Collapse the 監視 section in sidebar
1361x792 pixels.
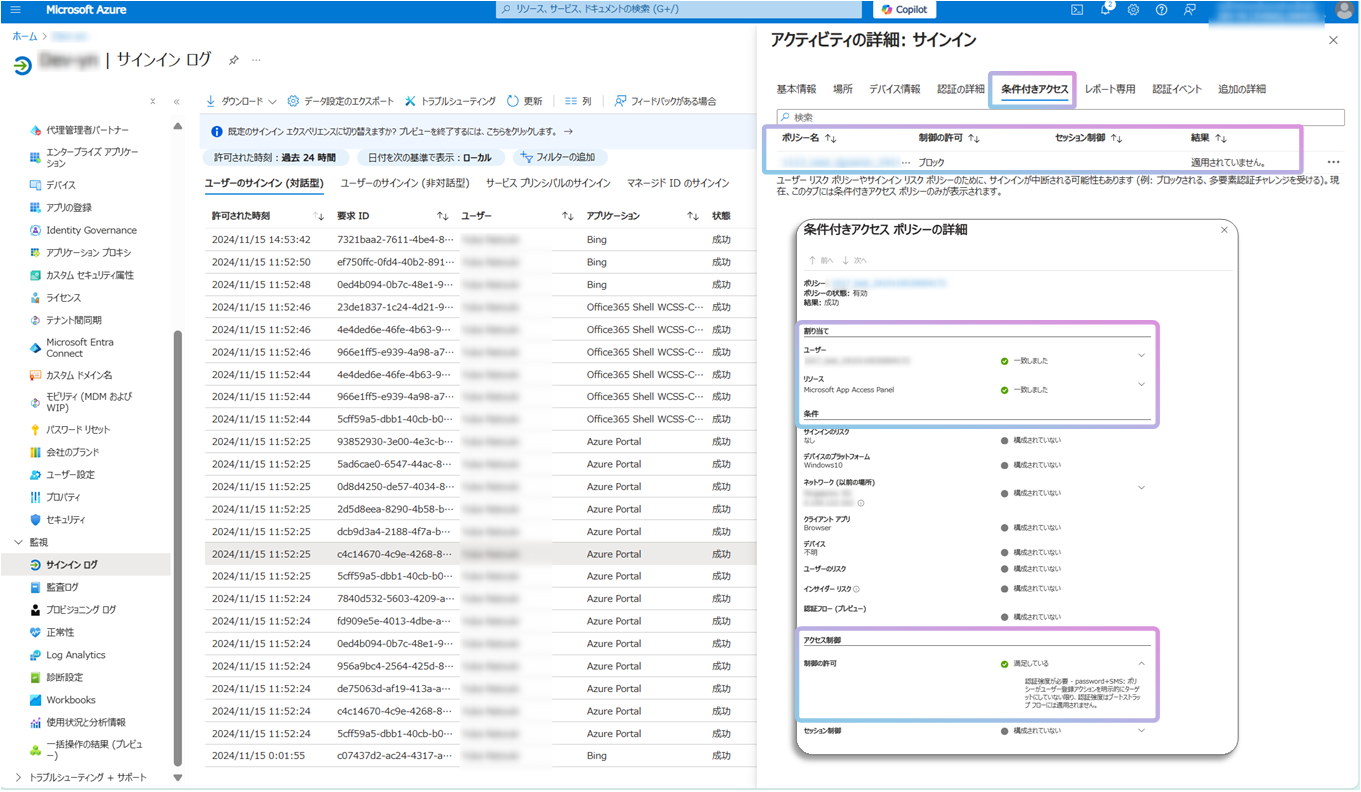coord(18,542)
